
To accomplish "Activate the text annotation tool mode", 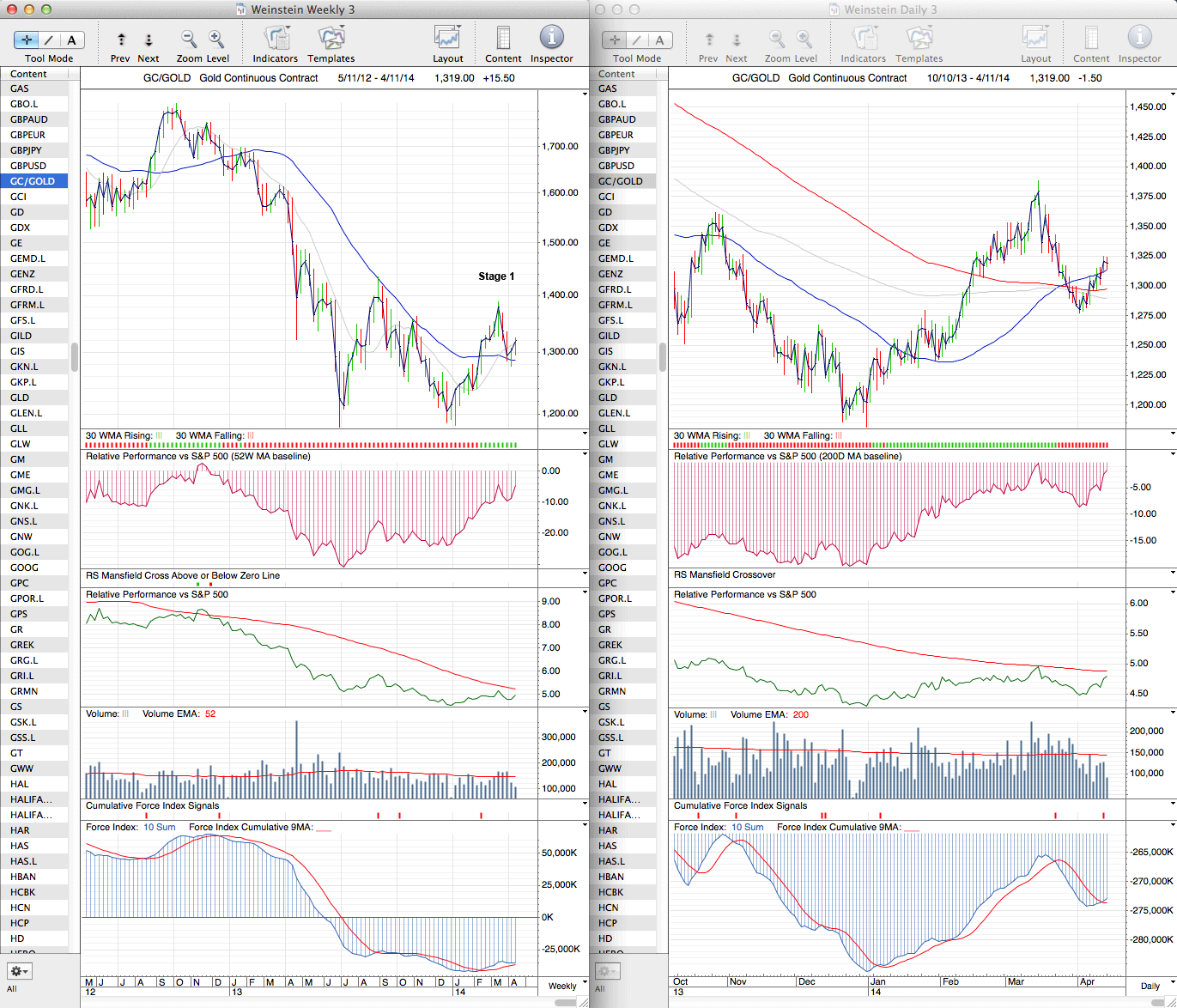I will (x=71, y=39).
